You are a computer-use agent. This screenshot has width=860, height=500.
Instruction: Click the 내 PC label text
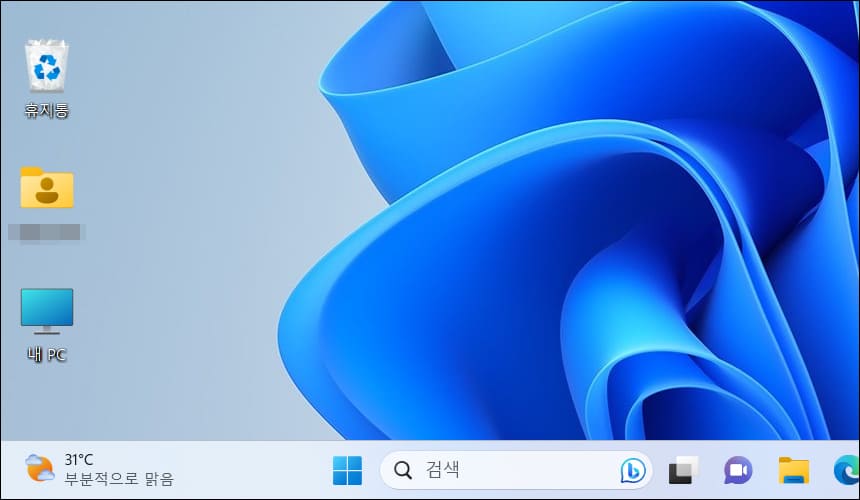(x=47, y=355)
